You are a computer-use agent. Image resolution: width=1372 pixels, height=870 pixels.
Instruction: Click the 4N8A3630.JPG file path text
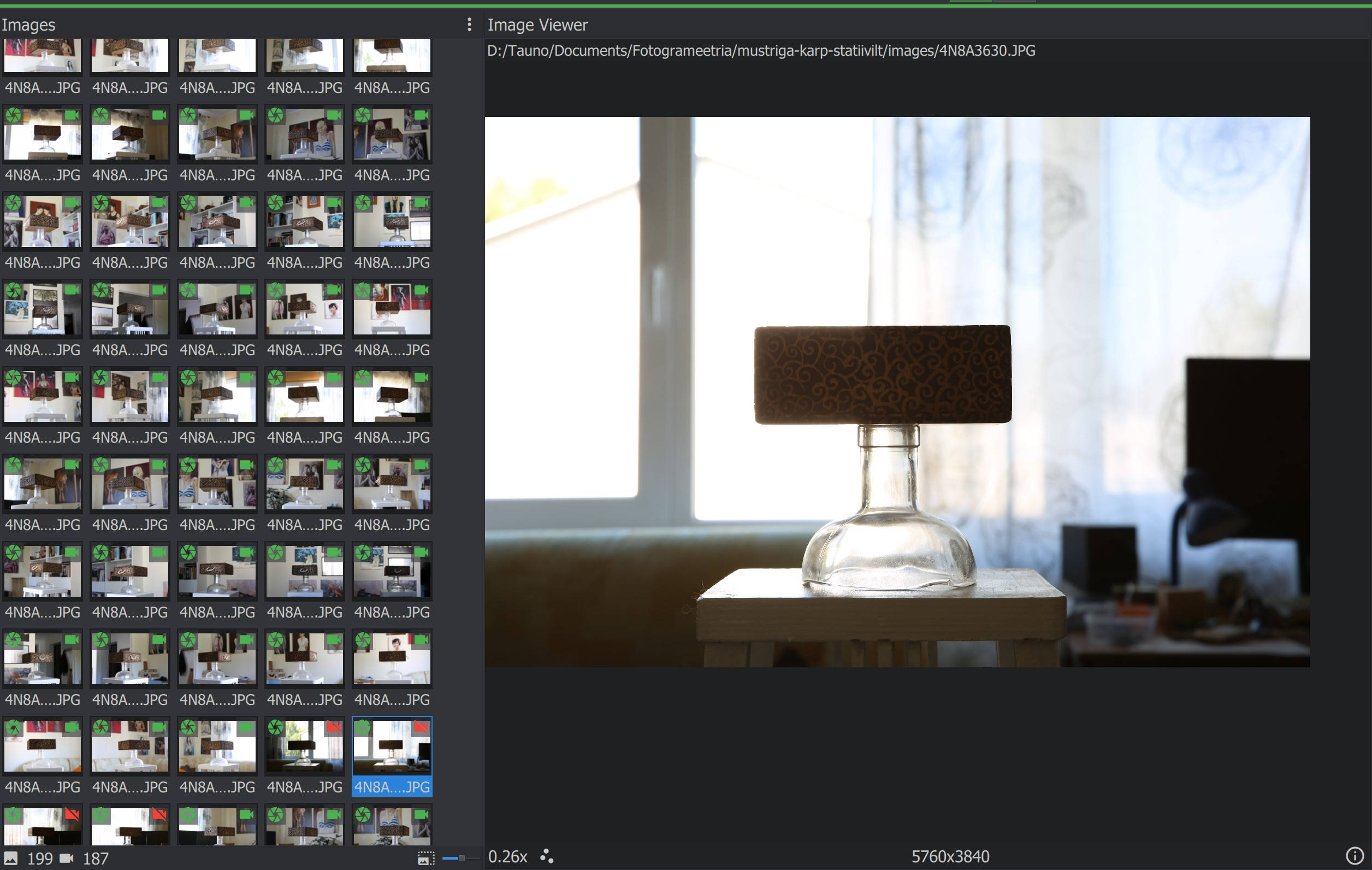click(760, 51)
